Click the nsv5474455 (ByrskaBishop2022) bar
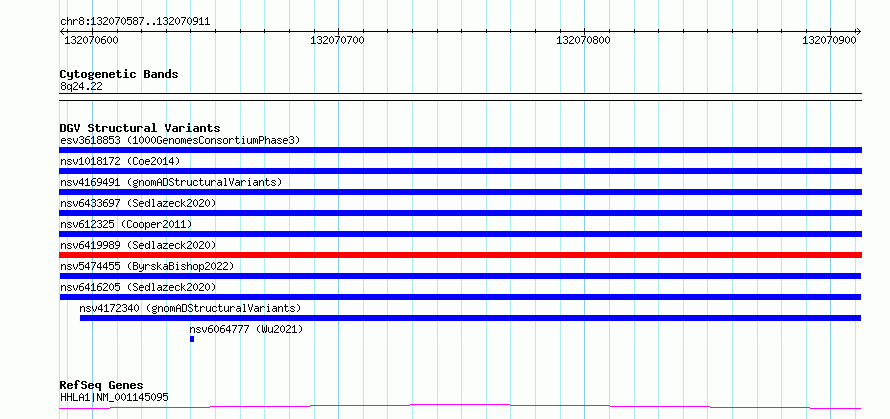This screenshot has width=890, height=419. point(460,276)
